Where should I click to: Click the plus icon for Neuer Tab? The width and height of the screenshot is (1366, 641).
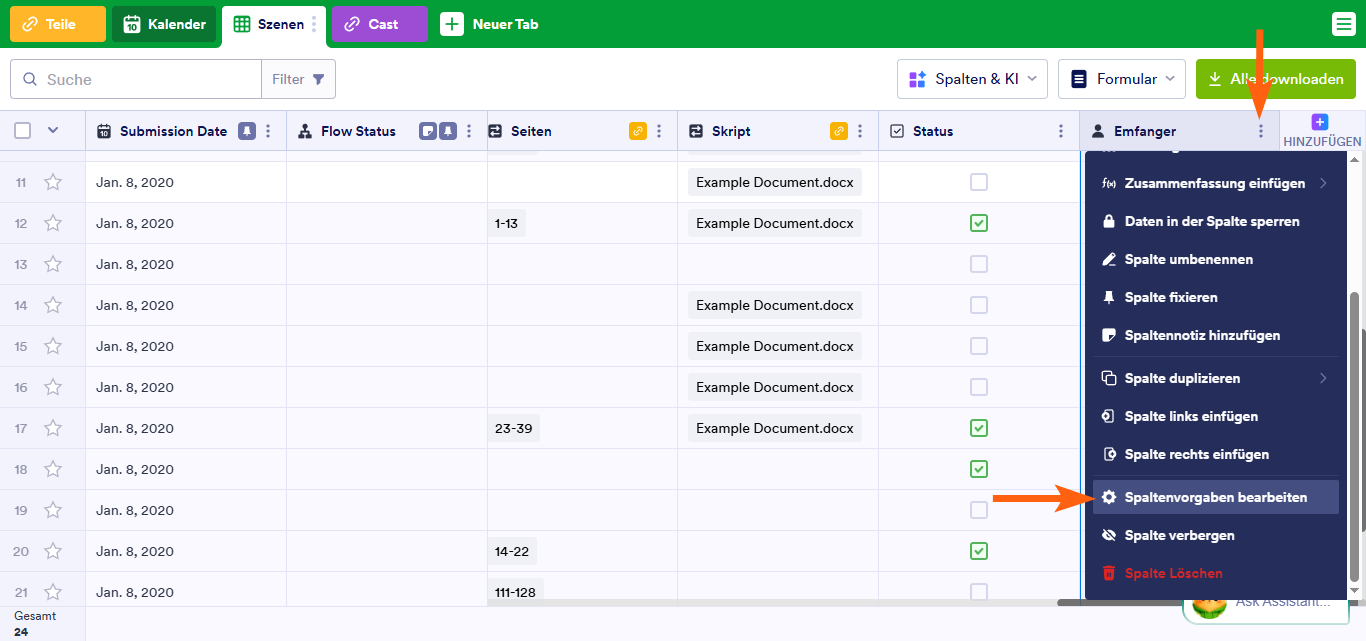pos(452,24)
